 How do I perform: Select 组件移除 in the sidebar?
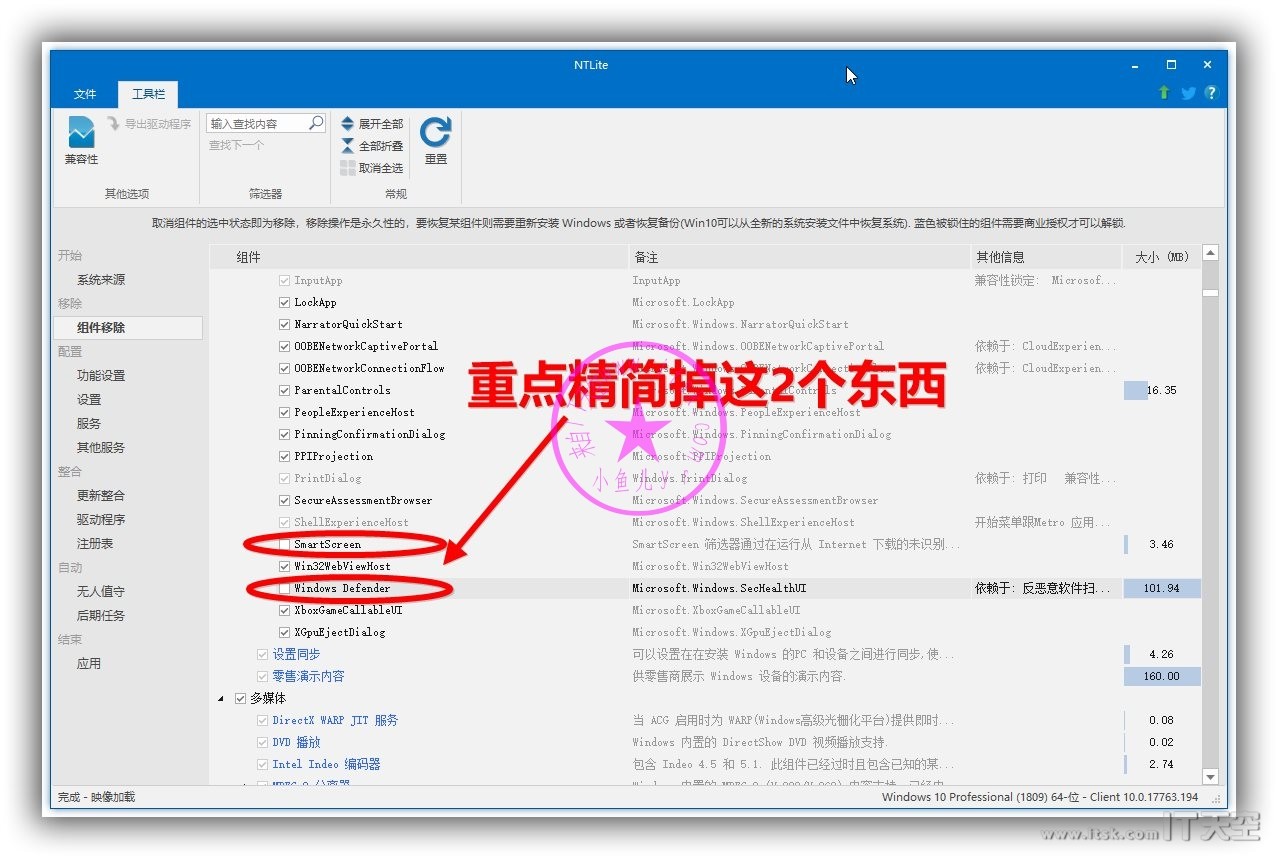128,328
